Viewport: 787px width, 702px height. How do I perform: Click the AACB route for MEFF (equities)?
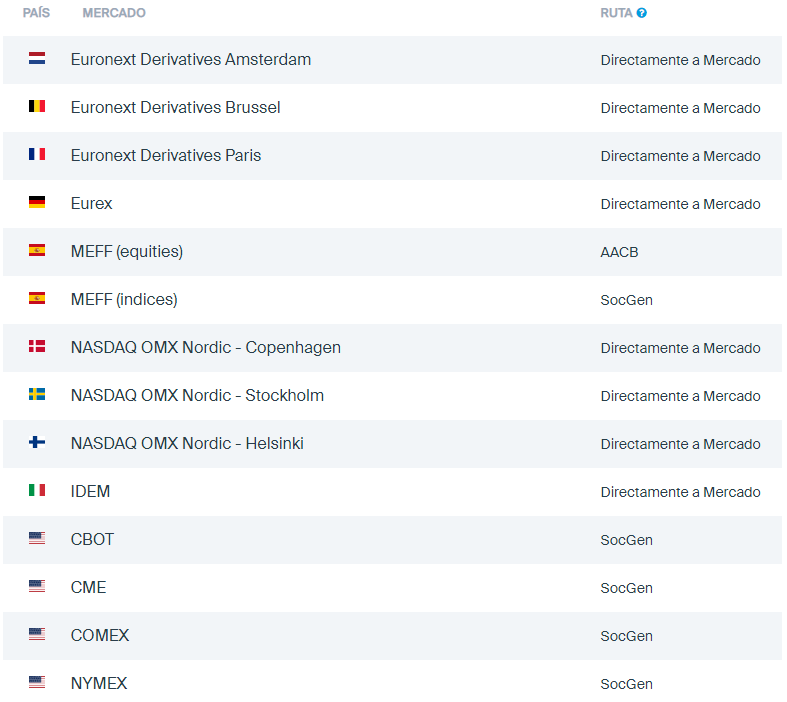point(619,252)
